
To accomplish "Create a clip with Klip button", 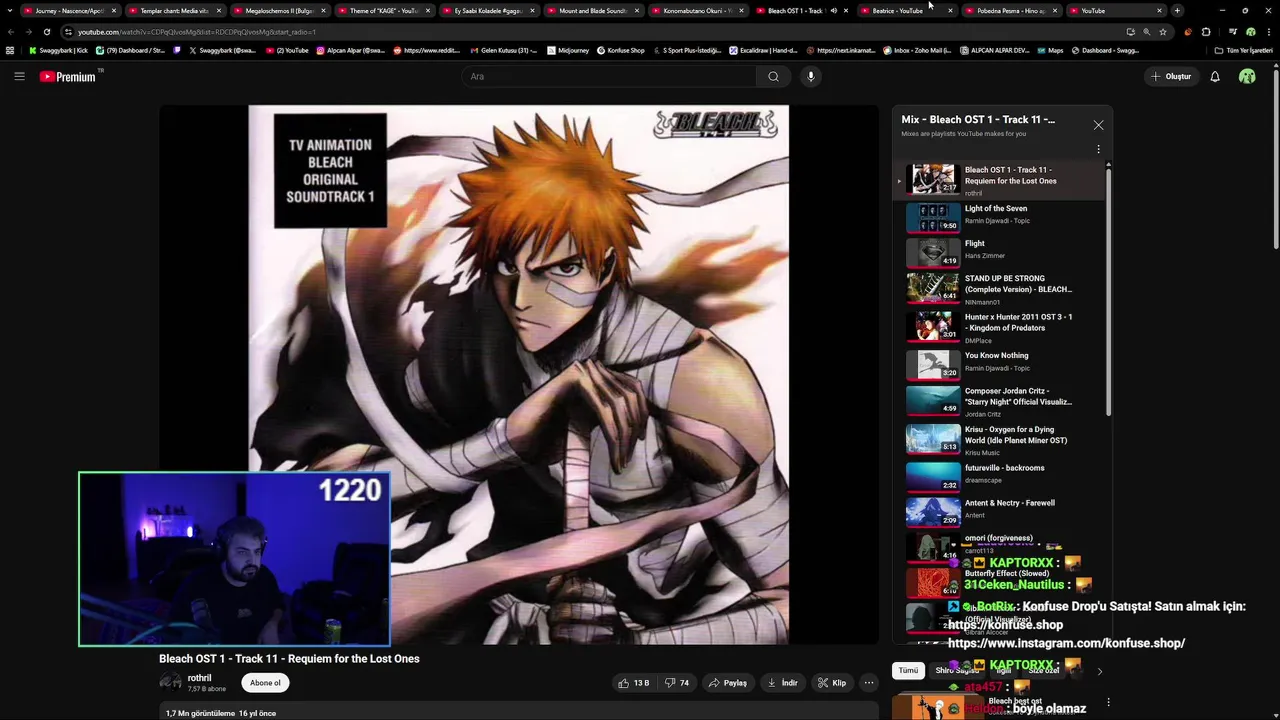I will [x=832, y=683].
